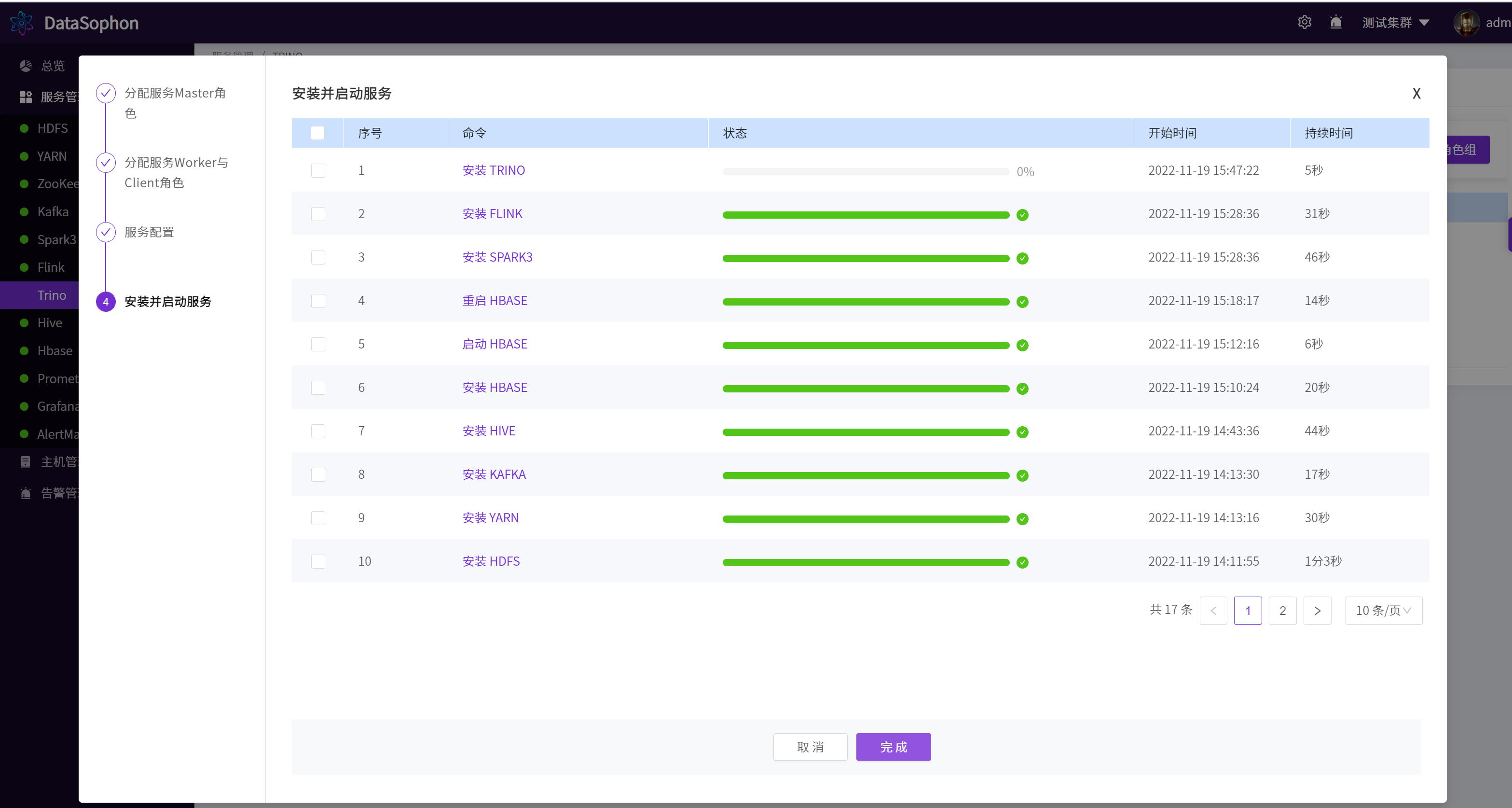The width and height of the screenshot is (1512, 808).
Task: Click the 总览 overview sidebar icon
Action: 26,66
